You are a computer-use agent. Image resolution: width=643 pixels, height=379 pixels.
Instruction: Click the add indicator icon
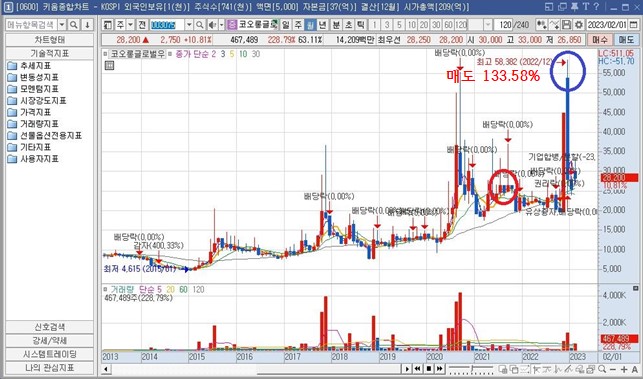coord(541,25)
